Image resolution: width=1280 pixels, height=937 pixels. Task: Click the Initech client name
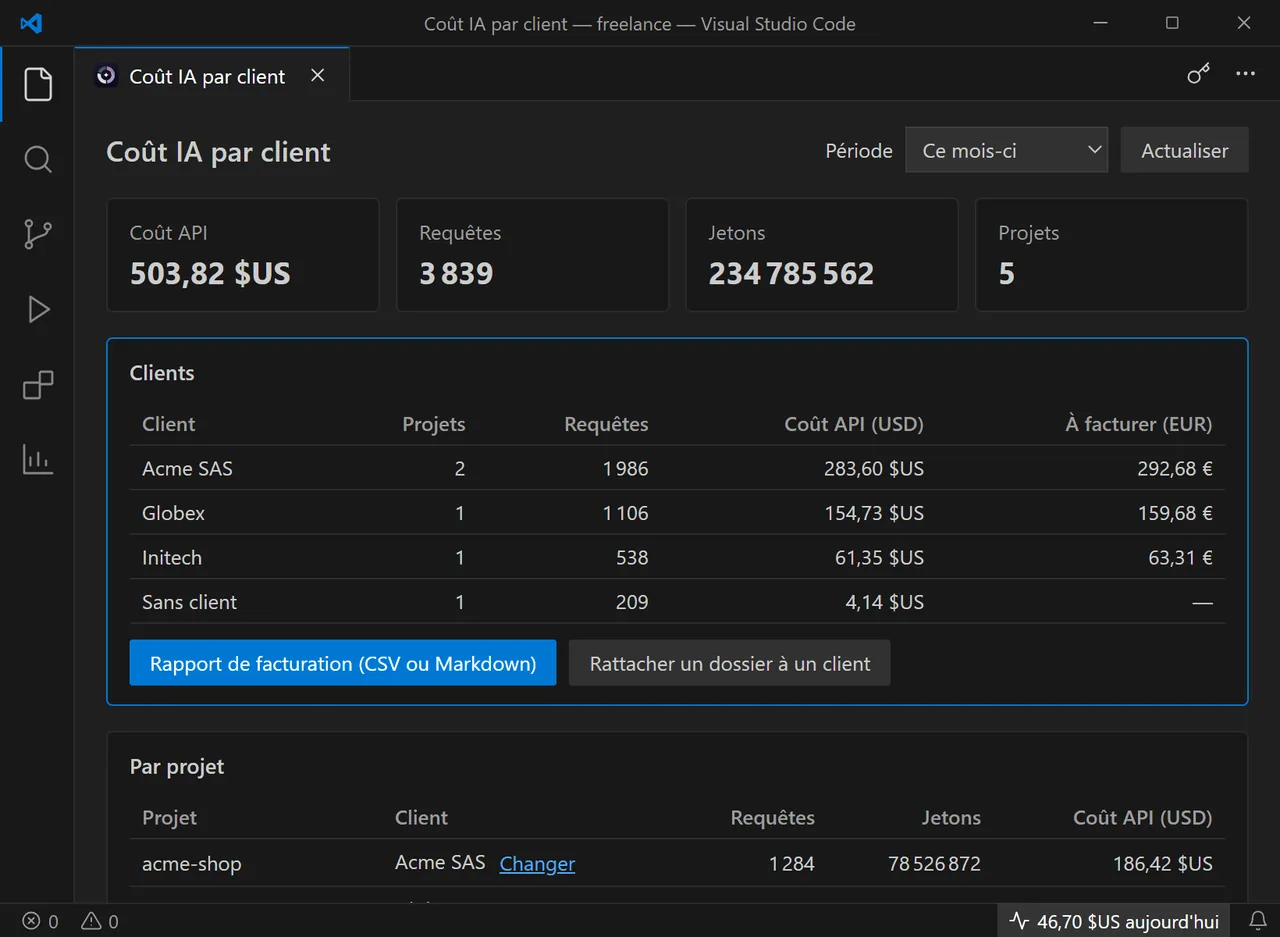pos(172,557)
